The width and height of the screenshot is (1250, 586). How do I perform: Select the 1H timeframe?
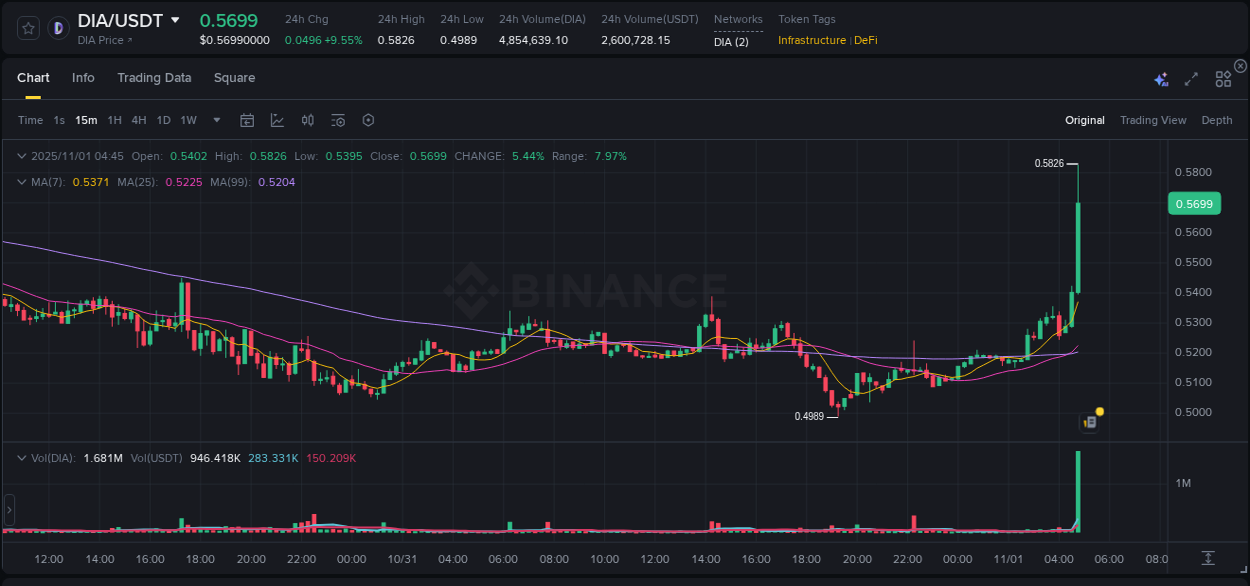click(x=116, y=120)
